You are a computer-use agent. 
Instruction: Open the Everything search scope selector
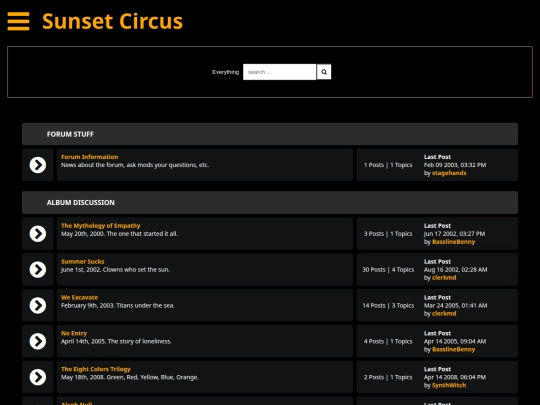tap(225, 72)
